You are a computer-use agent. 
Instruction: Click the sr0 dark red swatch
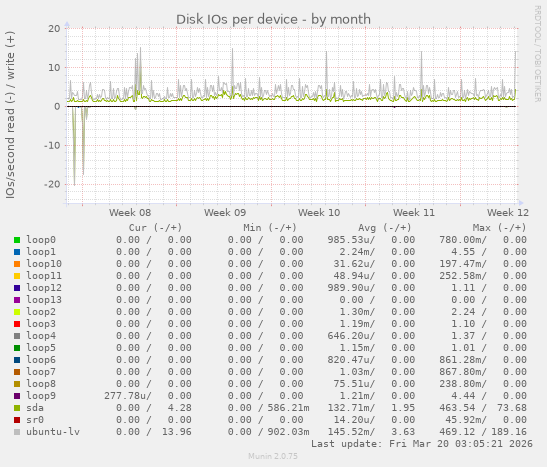pos(17,420)
